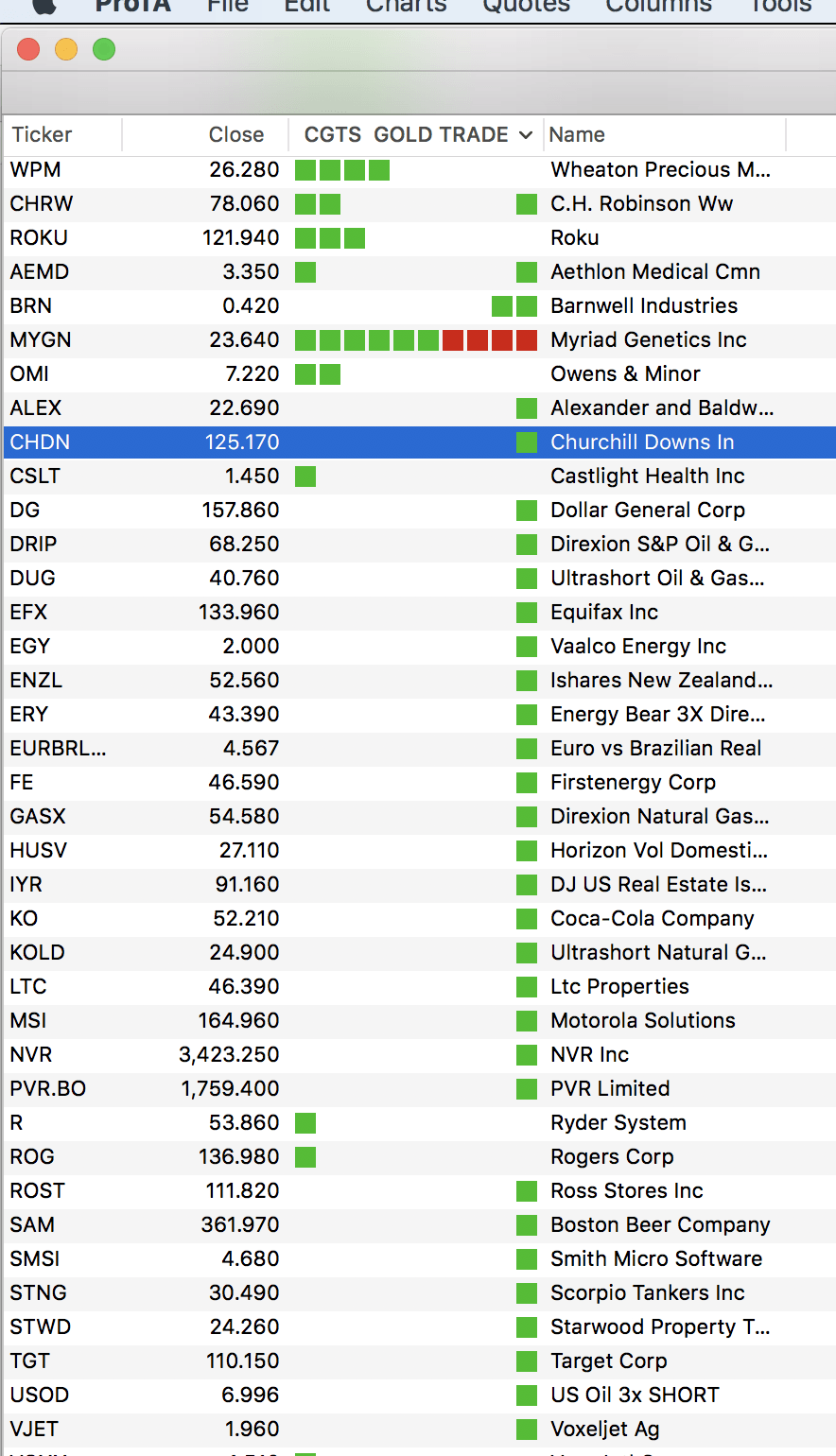The image size is (836, 1456).
Task: Close the window with red button
Action: pos(28,49)
